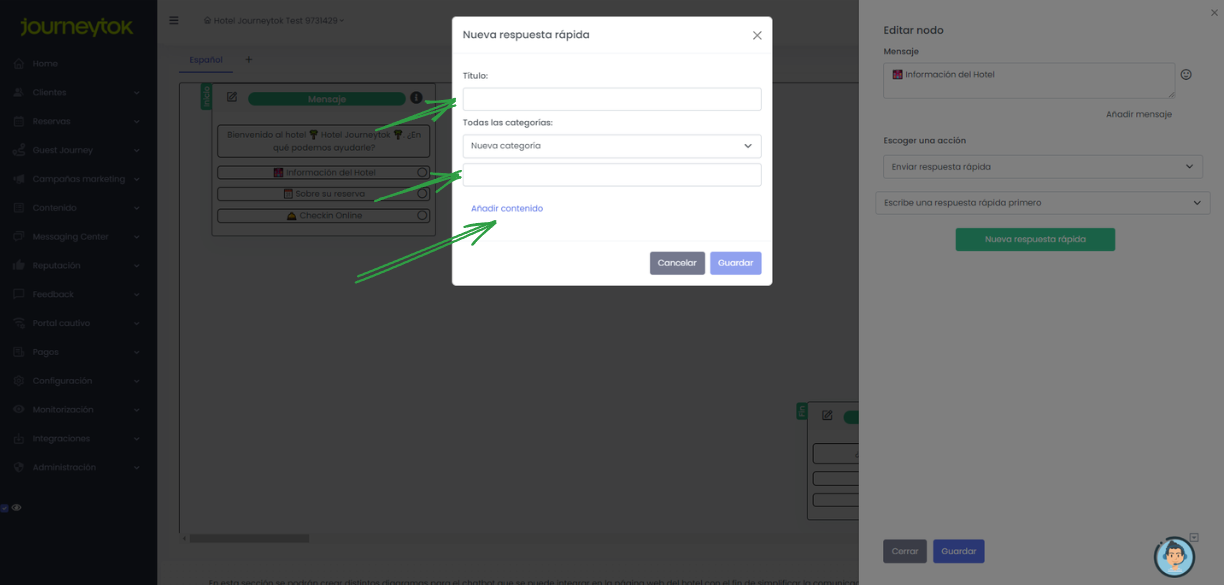This screenshot has width=1224, height=585.
Task: Close the Nueva respuesta rápida dialog
Action: (x=757, y=35)
